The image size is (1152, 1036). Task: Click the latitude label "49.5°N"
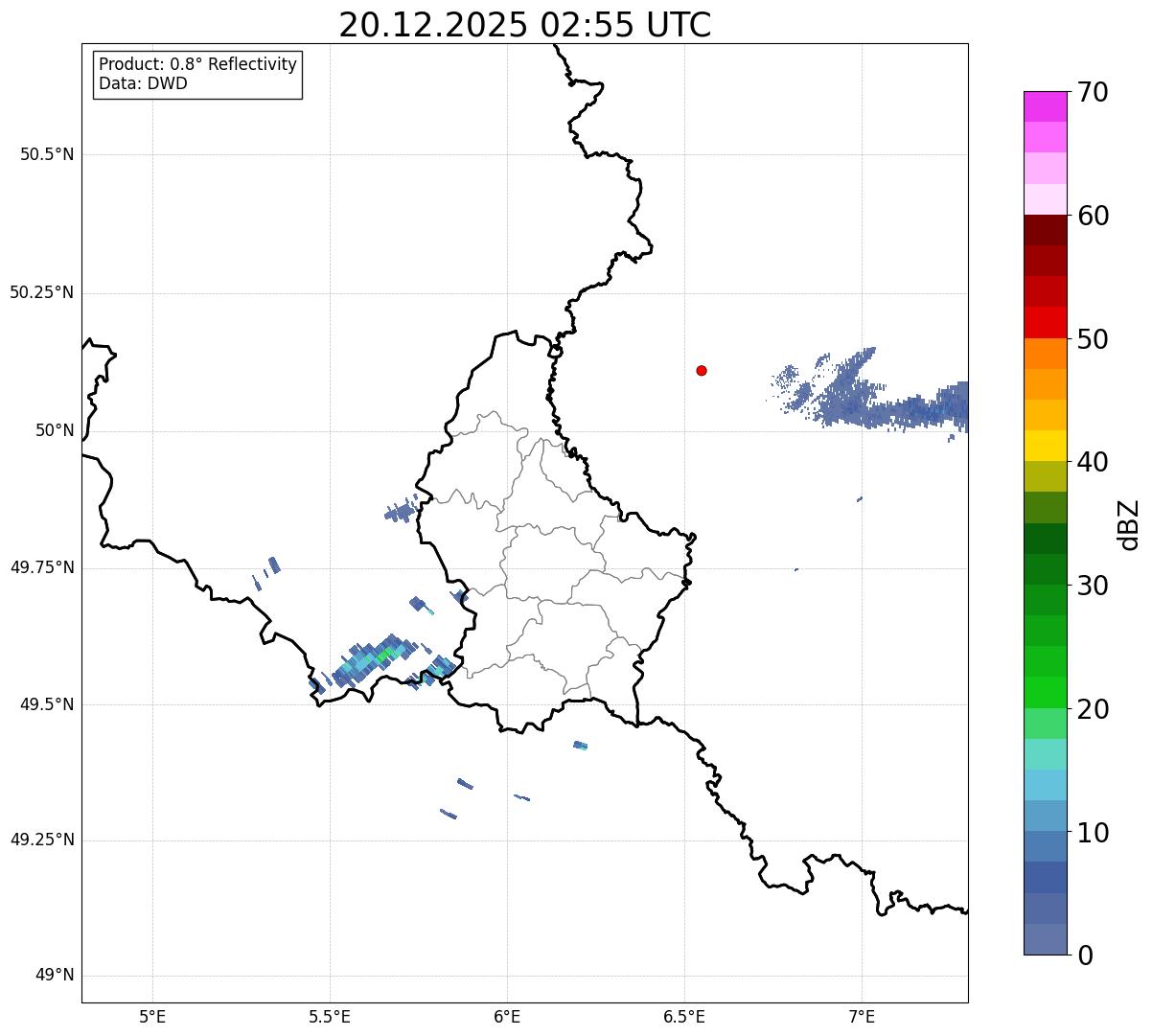(x=47, y=704)
